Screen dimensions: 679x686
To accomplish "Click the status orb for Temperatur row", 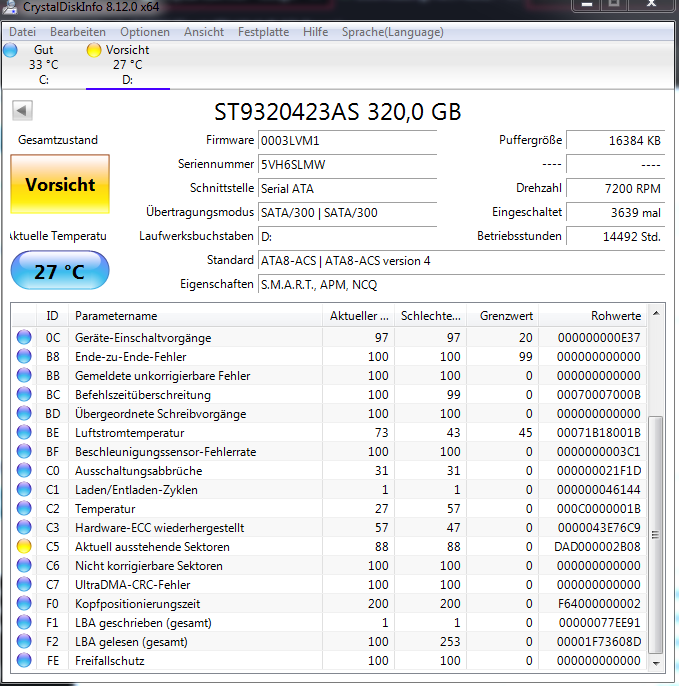I will tap(24, 508).
